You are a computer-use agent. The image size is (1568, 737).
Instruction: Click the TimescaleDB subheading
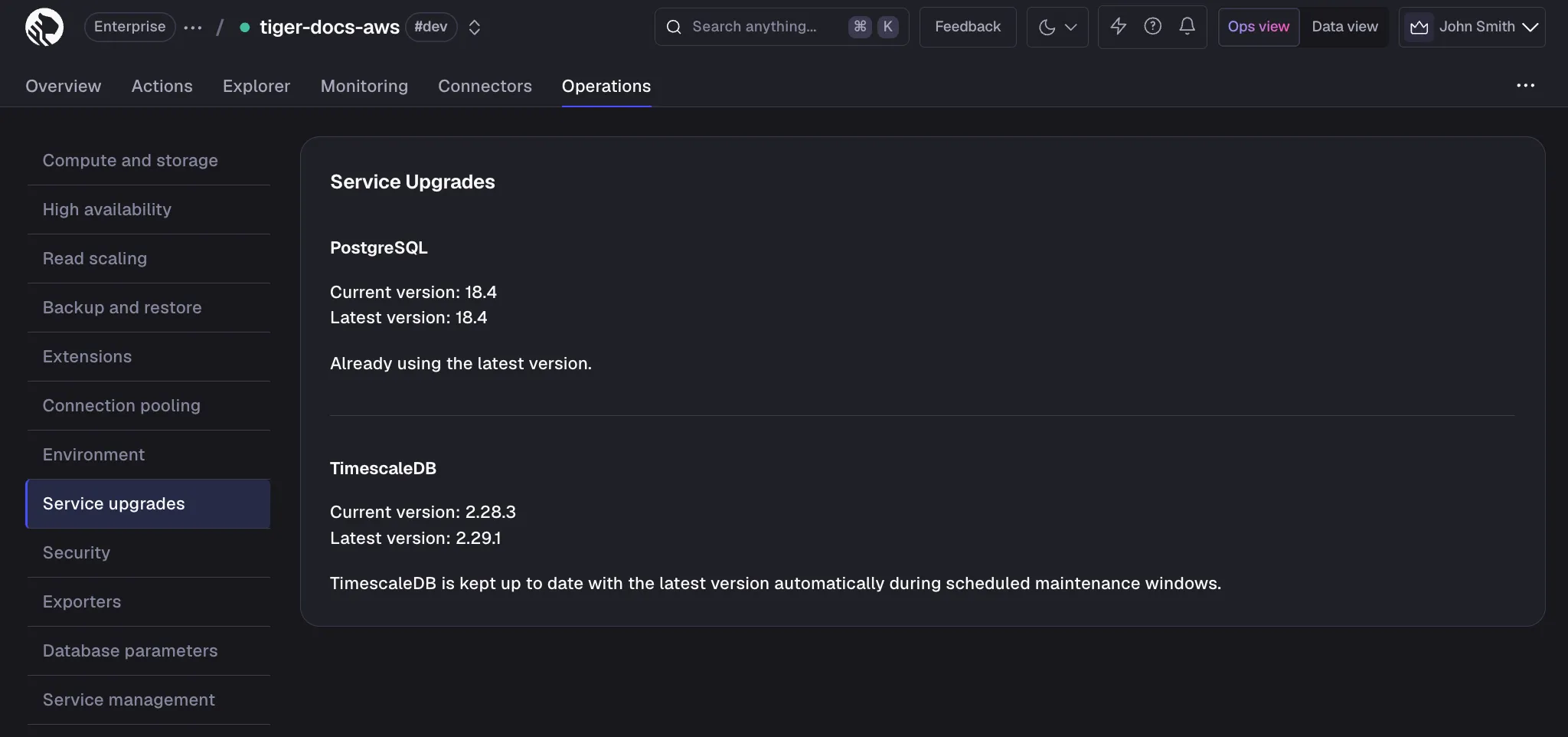click(x=383, y=468)
